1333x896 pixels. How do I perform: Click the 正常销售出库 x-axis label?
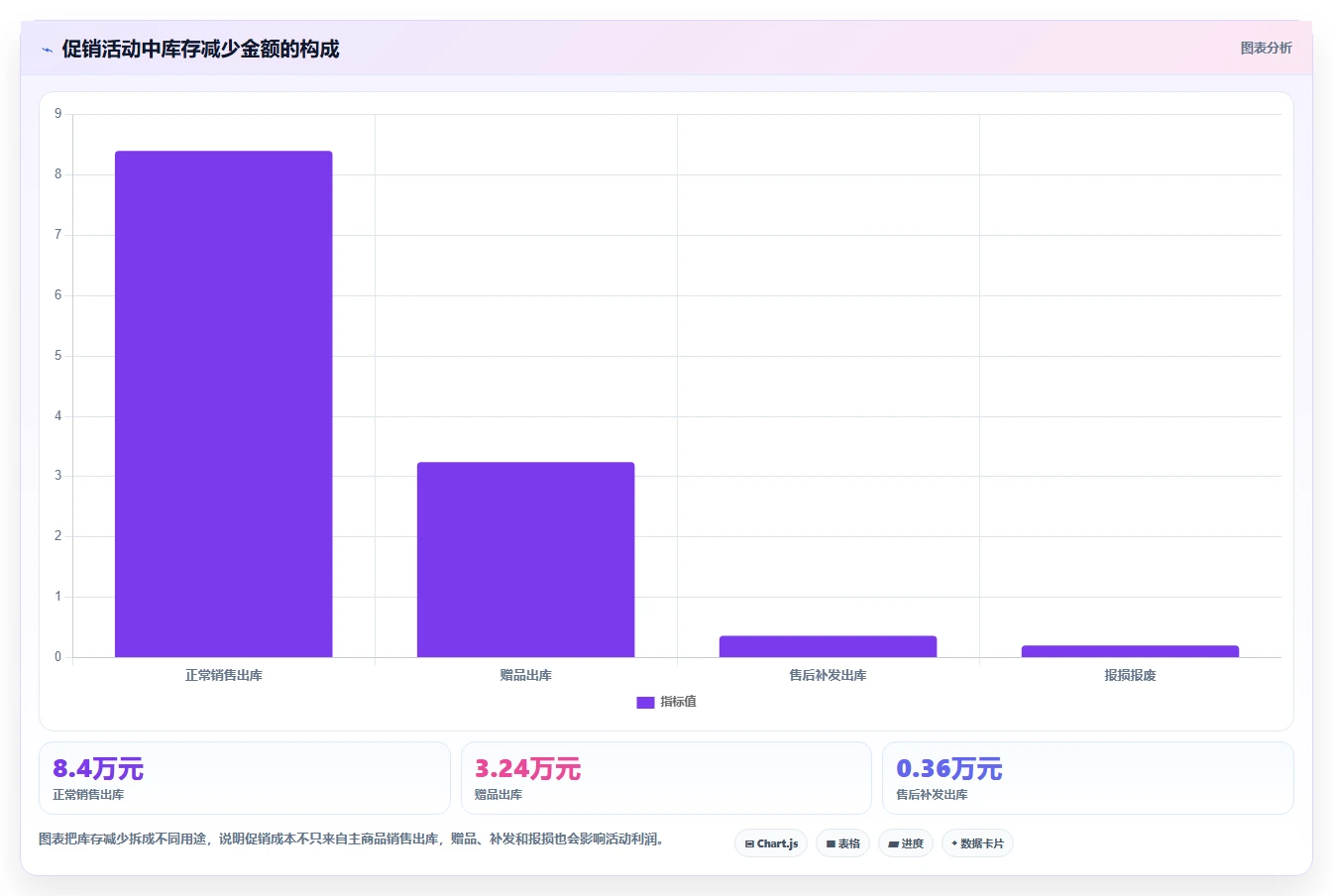[x=224, y=675]
